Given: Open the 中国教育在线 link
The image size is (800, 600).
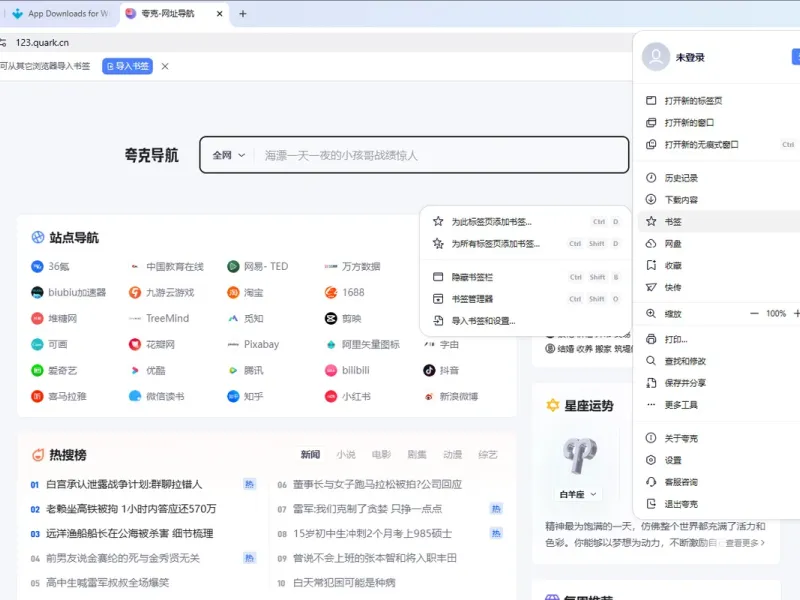Looking at the screenshot, I should tap(174, 266).
